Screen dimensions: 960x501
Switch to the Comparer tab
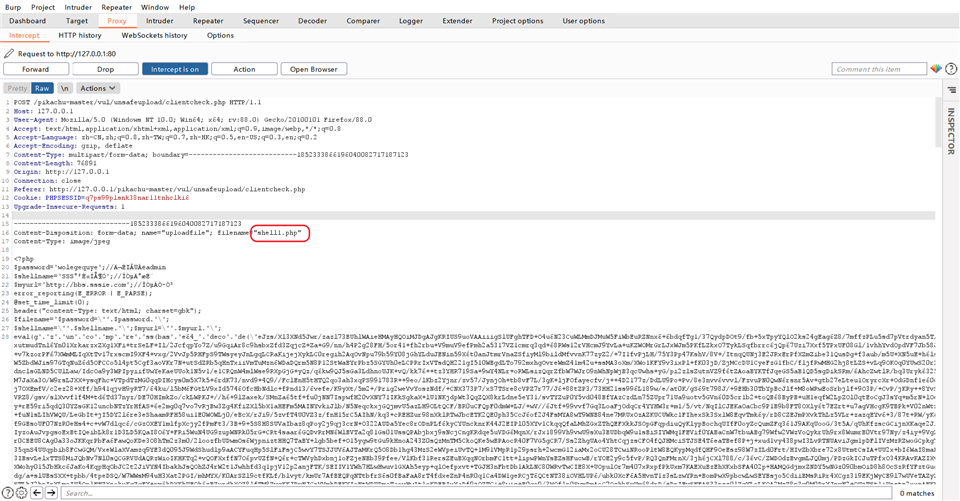tap(363, 21)
